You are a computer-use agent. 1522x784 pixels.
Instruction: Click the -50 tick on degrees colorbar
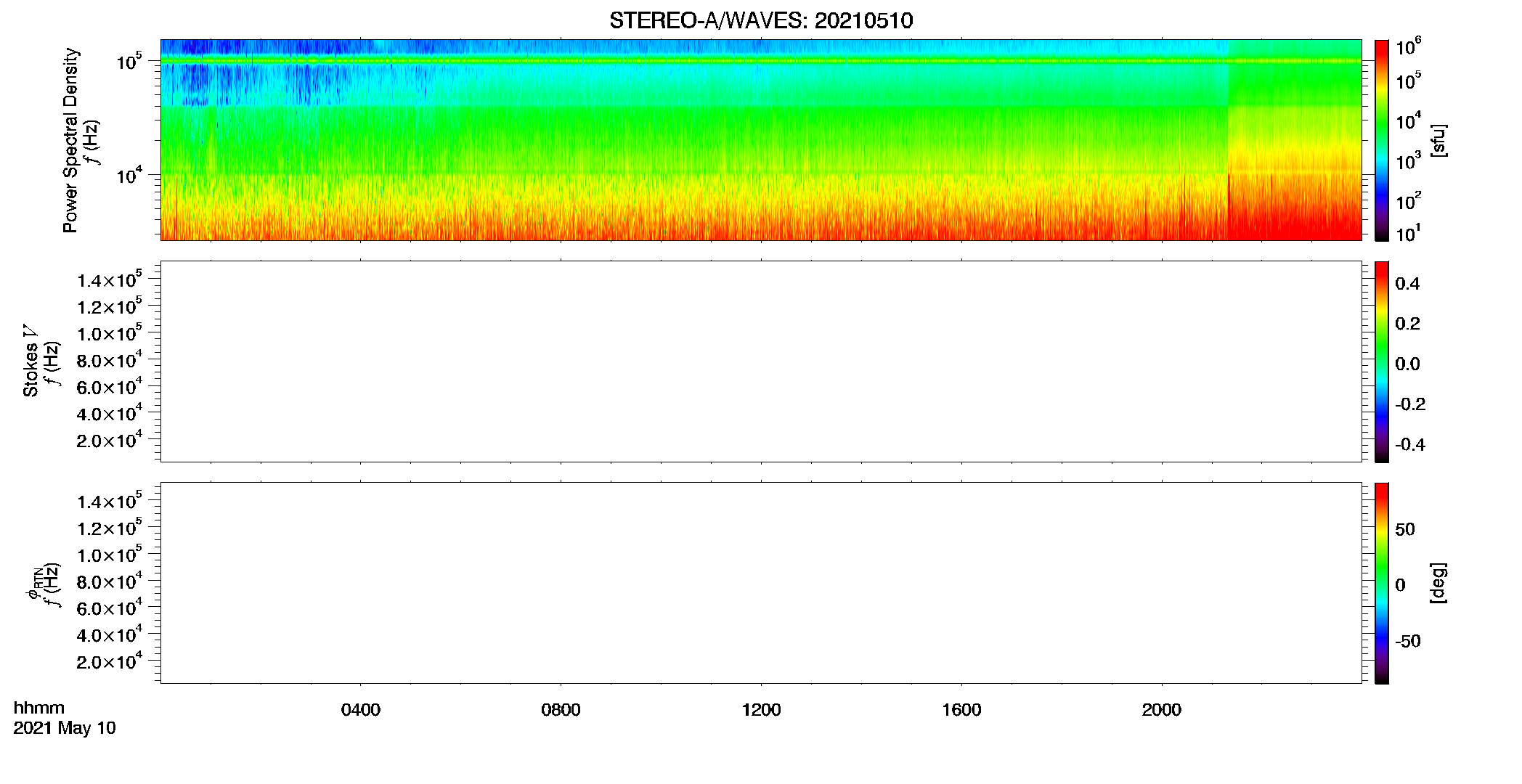coord(1407,642)
